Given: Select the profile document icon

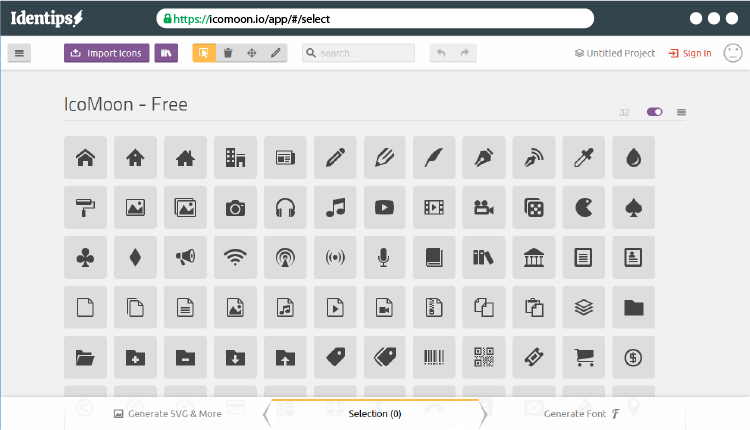Looking at the screenshot, I should click(x=633, y=257).
